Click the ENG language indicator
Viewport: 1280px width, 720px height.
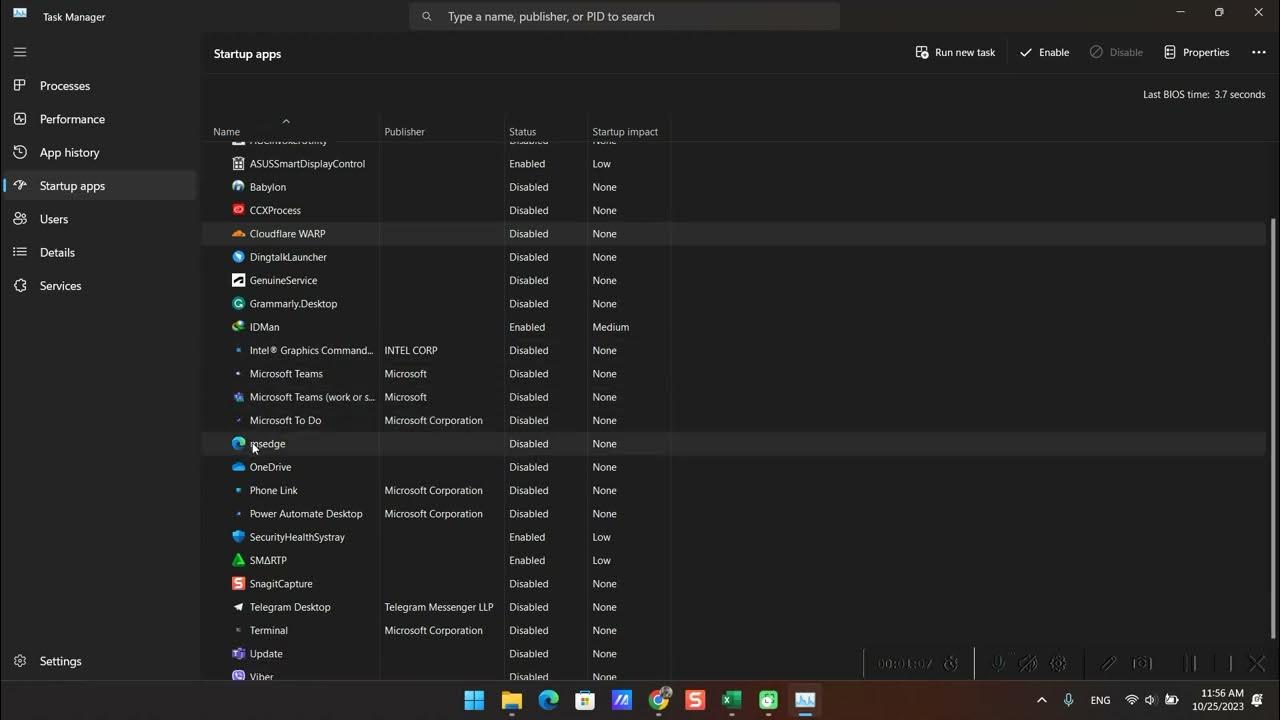coord(1100,700)
